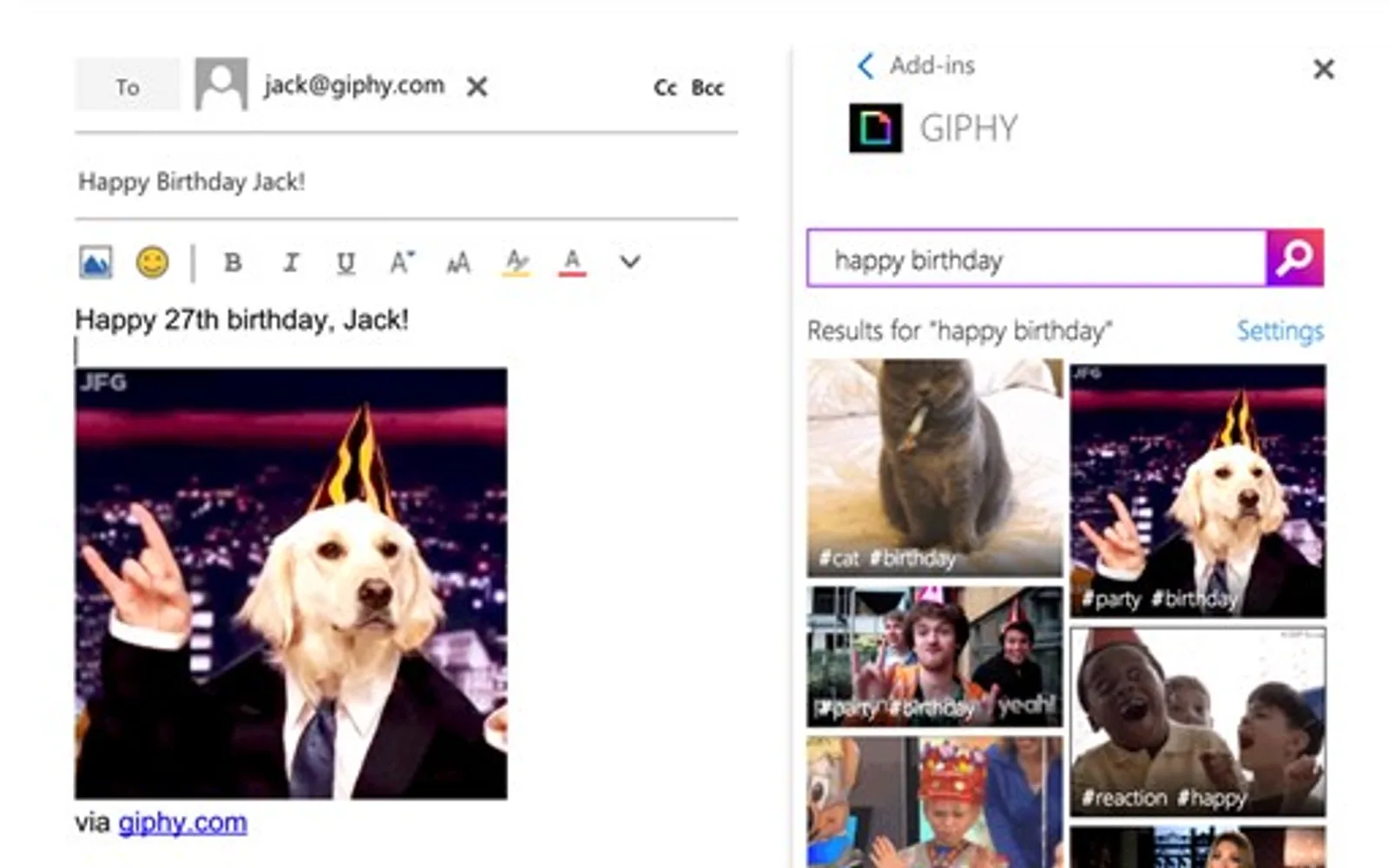Open GIPHY Settings link
Viewport: 1389px width, 868px height.
[x=1280, y=331]
